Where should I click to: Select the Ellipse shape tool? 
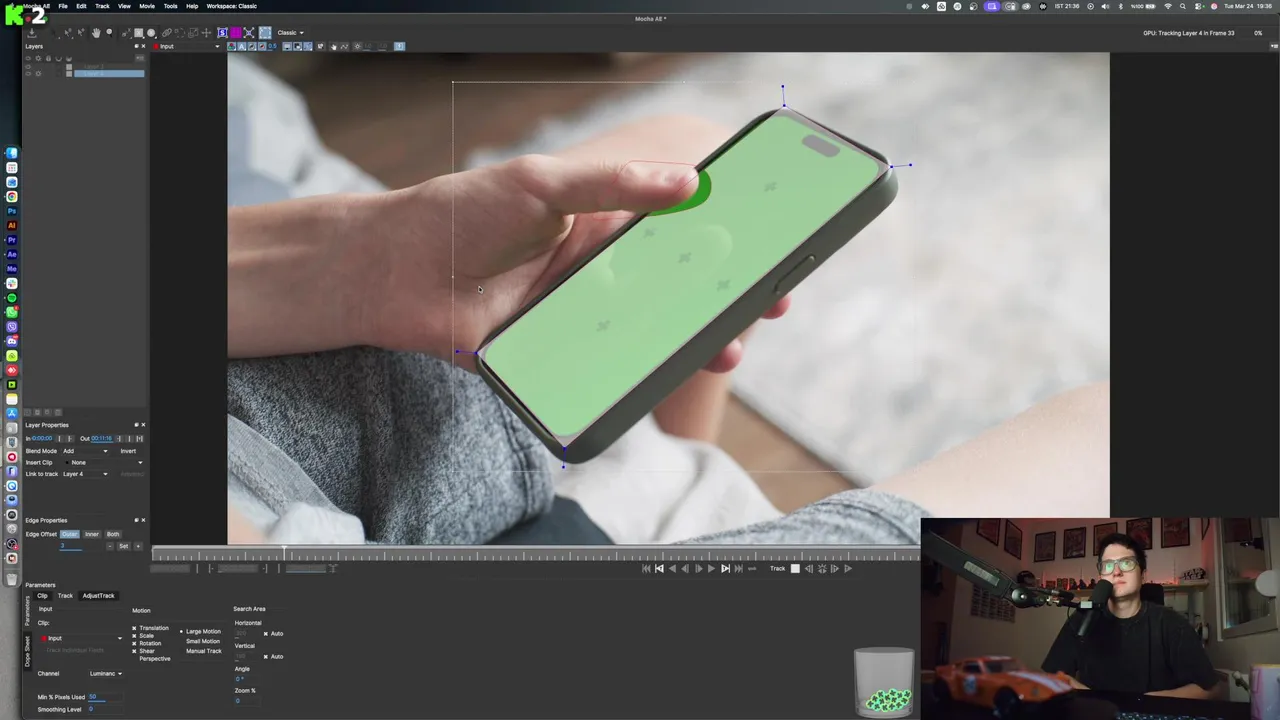tap(151, 32)
